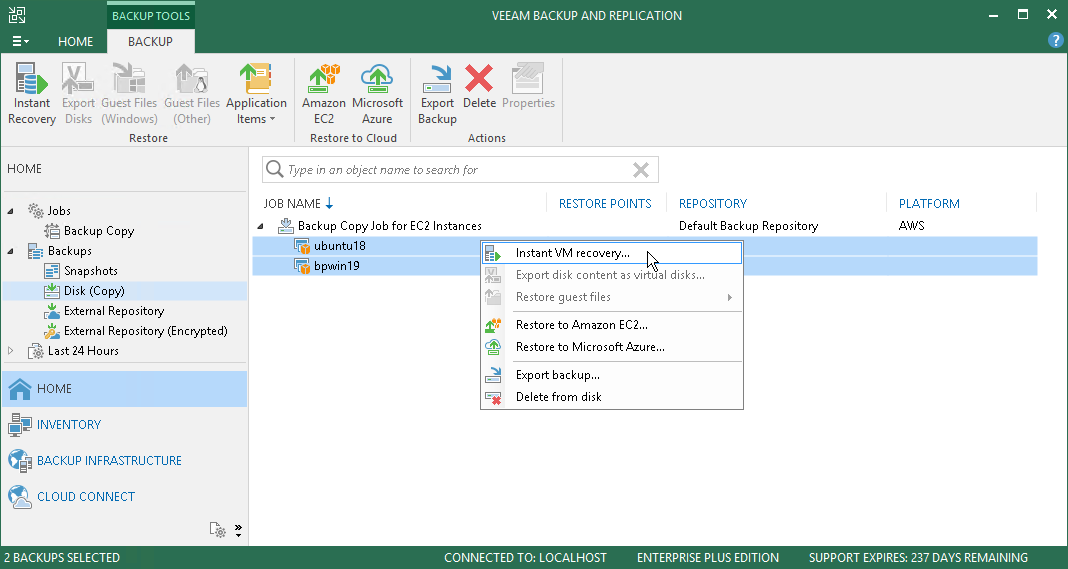Image resolution: width=1068 pixels, height=569 pixels.
Task: Choose Instant VM recovery from context menu
Action: coord(612,253)
